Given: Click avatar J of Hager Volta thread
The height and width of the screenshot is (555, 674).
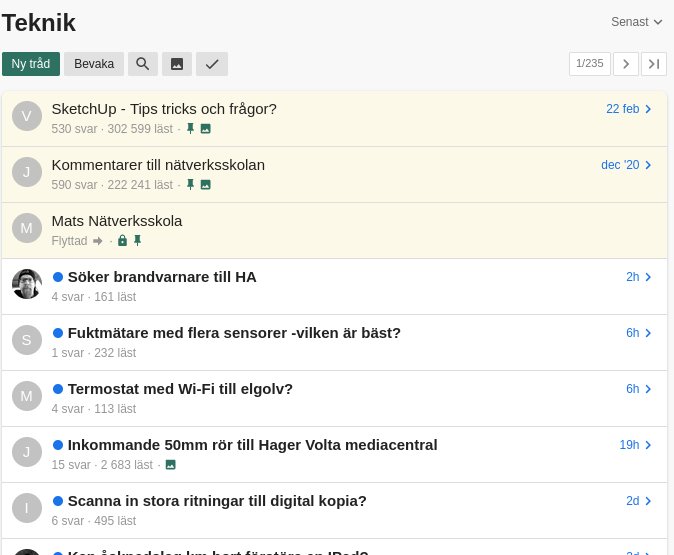Looking at the screenshot, I should tap(27, 452).
